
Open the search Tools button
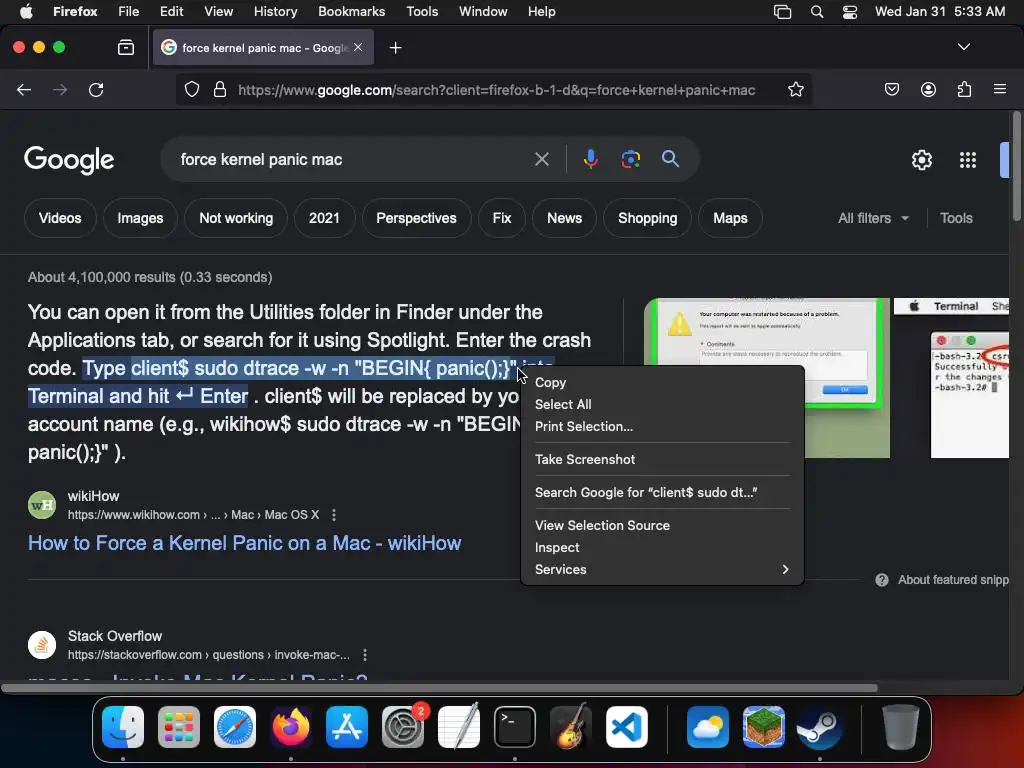click(956, 218)
